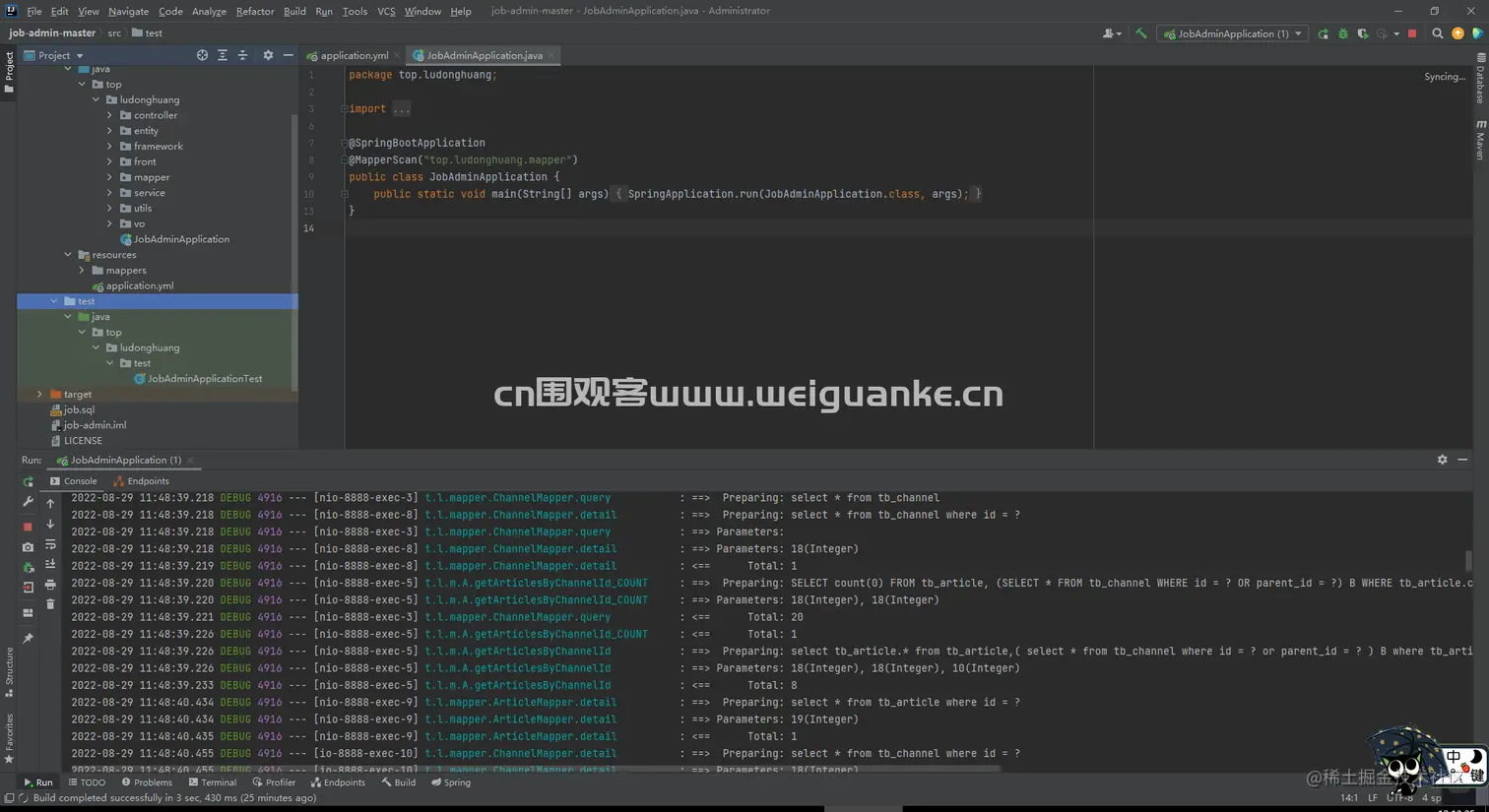
Task: Click src breadcrumb in navigation bar
Action: (x=114, y=33)
